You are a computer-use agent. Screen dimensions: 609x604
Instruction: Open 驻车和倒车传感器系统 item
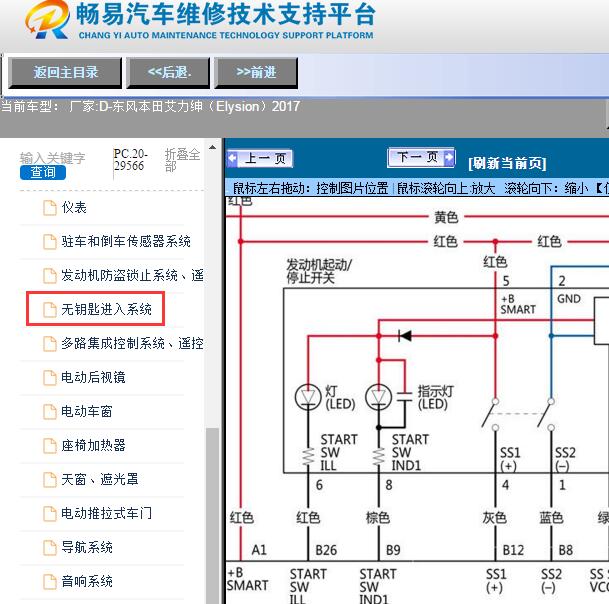click(x=126, y=242)
